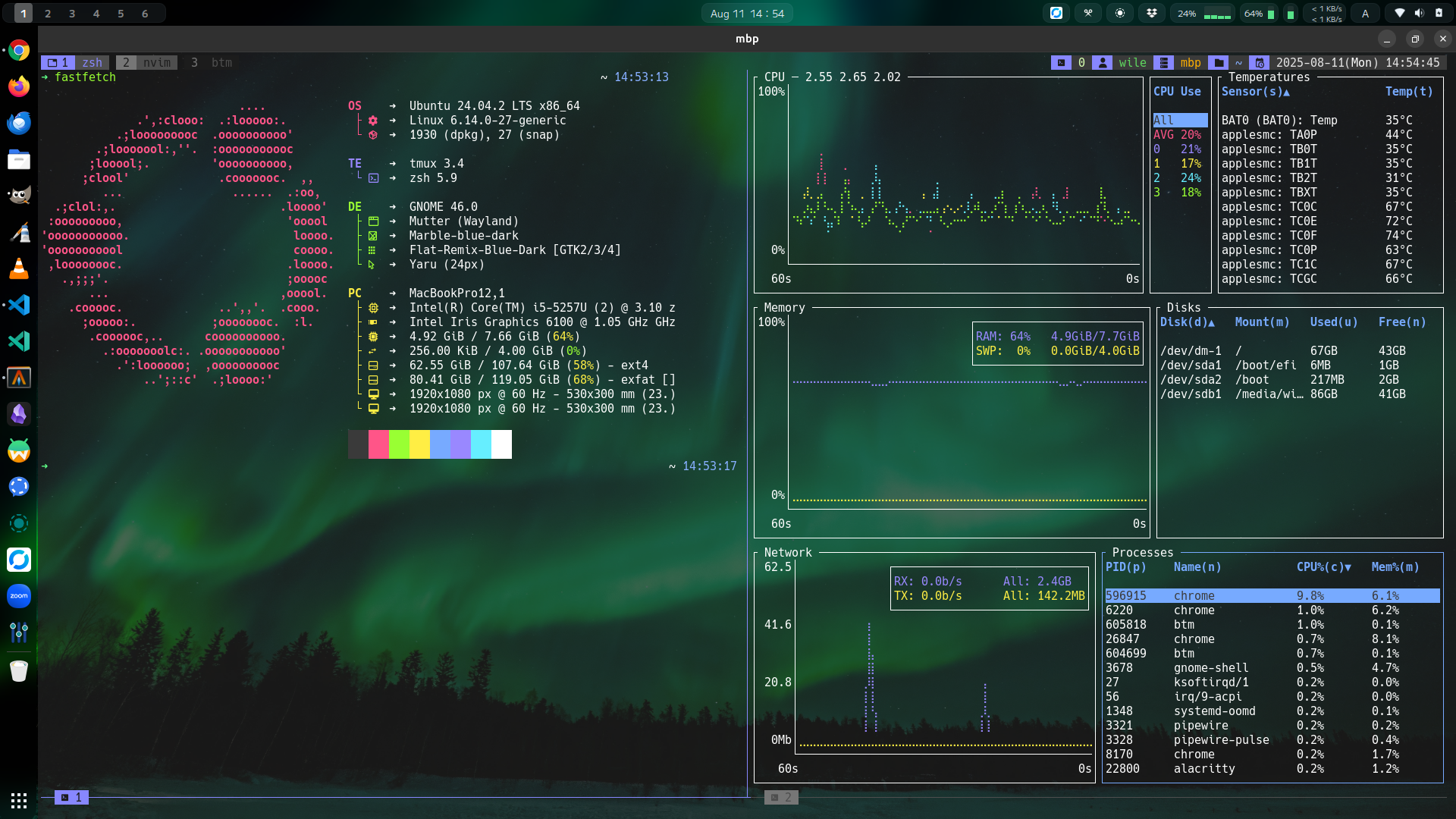This screenshot has height=819, width=1456.
Task: Sort temperatures by Temp(t) column
Action: coord(1409,91)
